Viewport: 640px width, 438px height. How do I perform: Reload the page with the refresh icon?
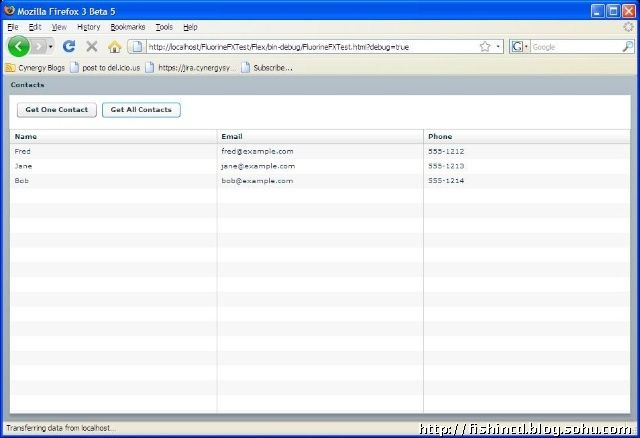coord(69,47)
